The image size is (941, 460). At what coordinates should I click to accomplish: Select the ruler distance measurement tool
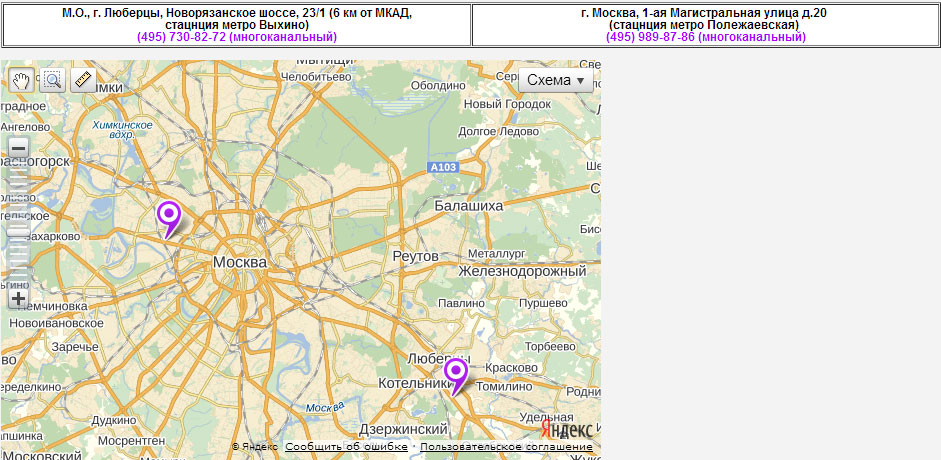click(x=82, y=80)
